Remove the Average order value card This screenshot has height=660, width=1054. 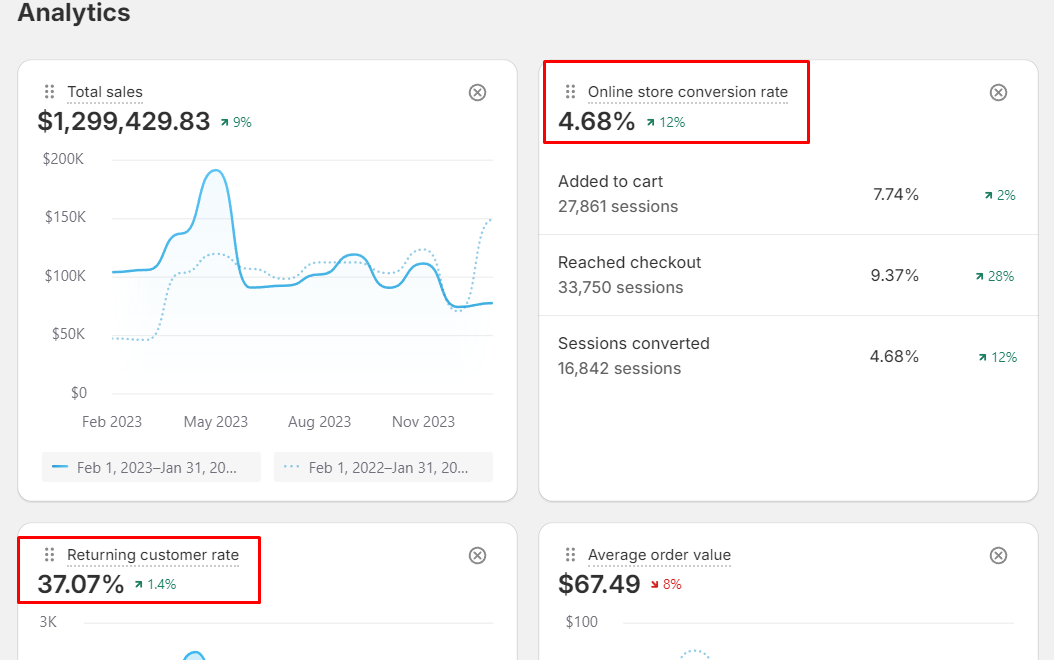(998, 555)
